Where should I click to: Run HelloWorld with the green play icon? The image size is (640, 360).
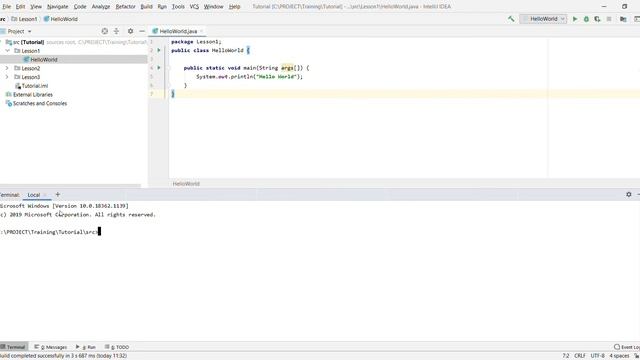tap(575, 19)
